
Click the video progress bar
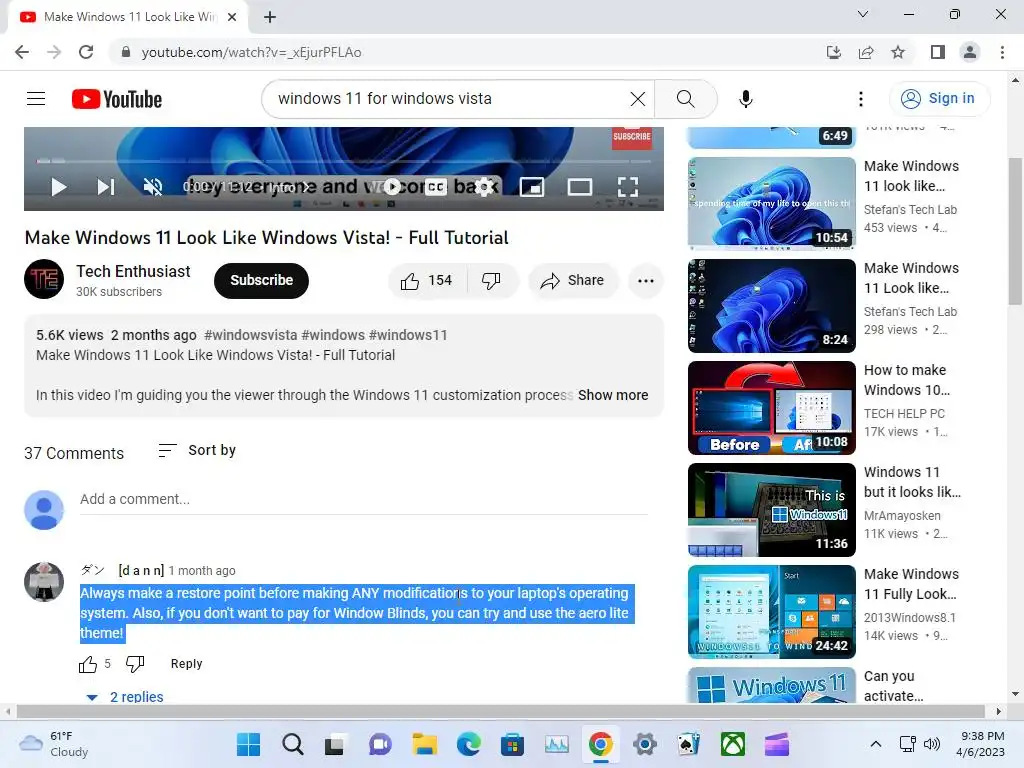pos(344,160)
